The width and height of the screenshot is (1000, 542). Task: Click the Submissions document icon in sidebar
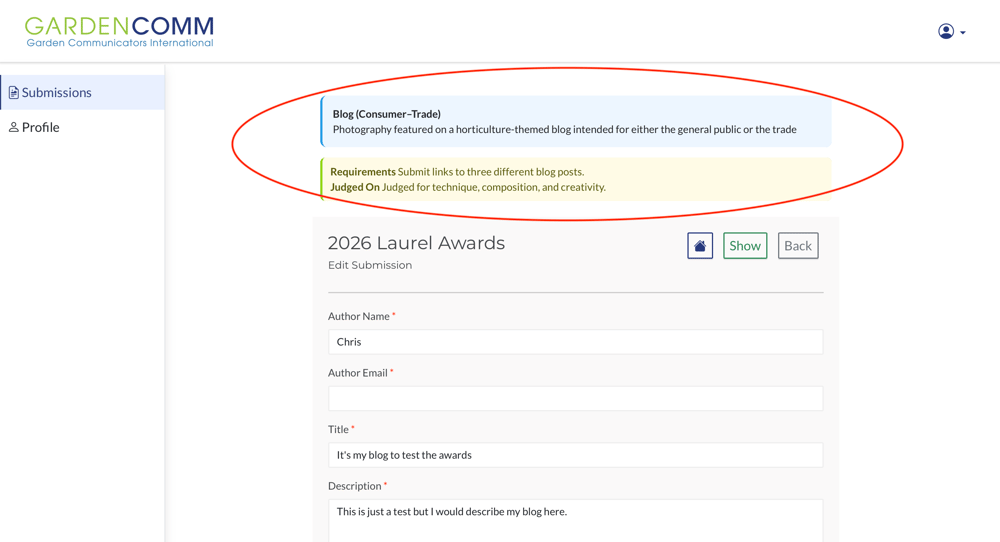tap(14, 93)
